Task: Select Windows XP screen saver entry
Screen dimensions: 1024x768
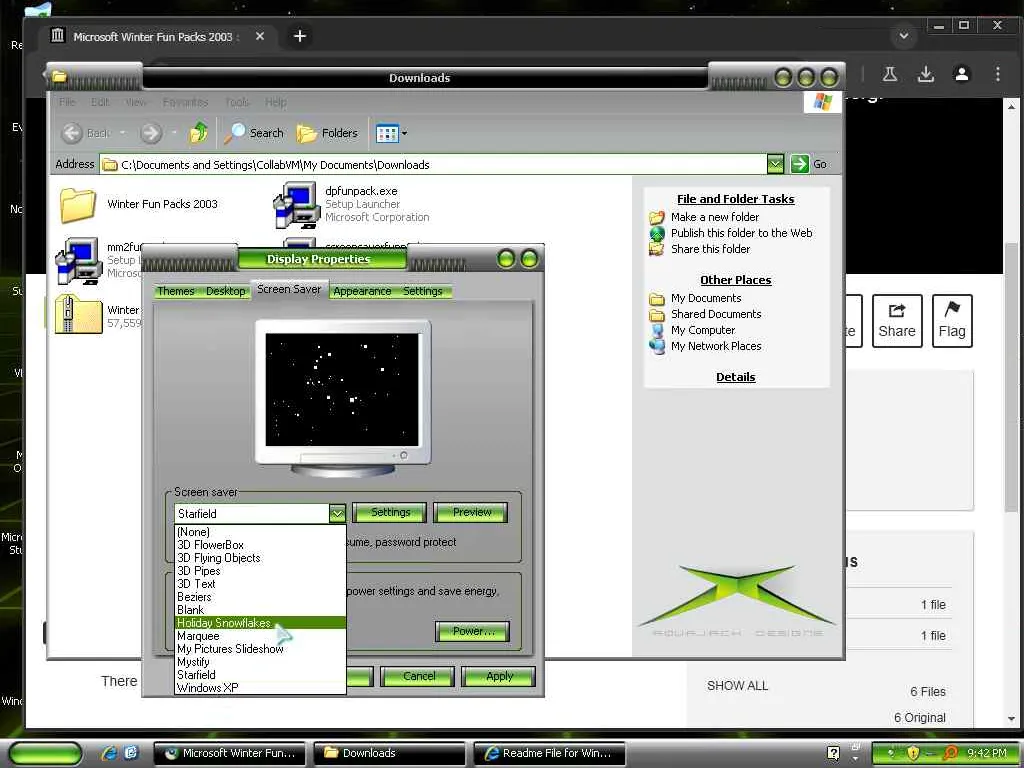Action: click(260, 688)
